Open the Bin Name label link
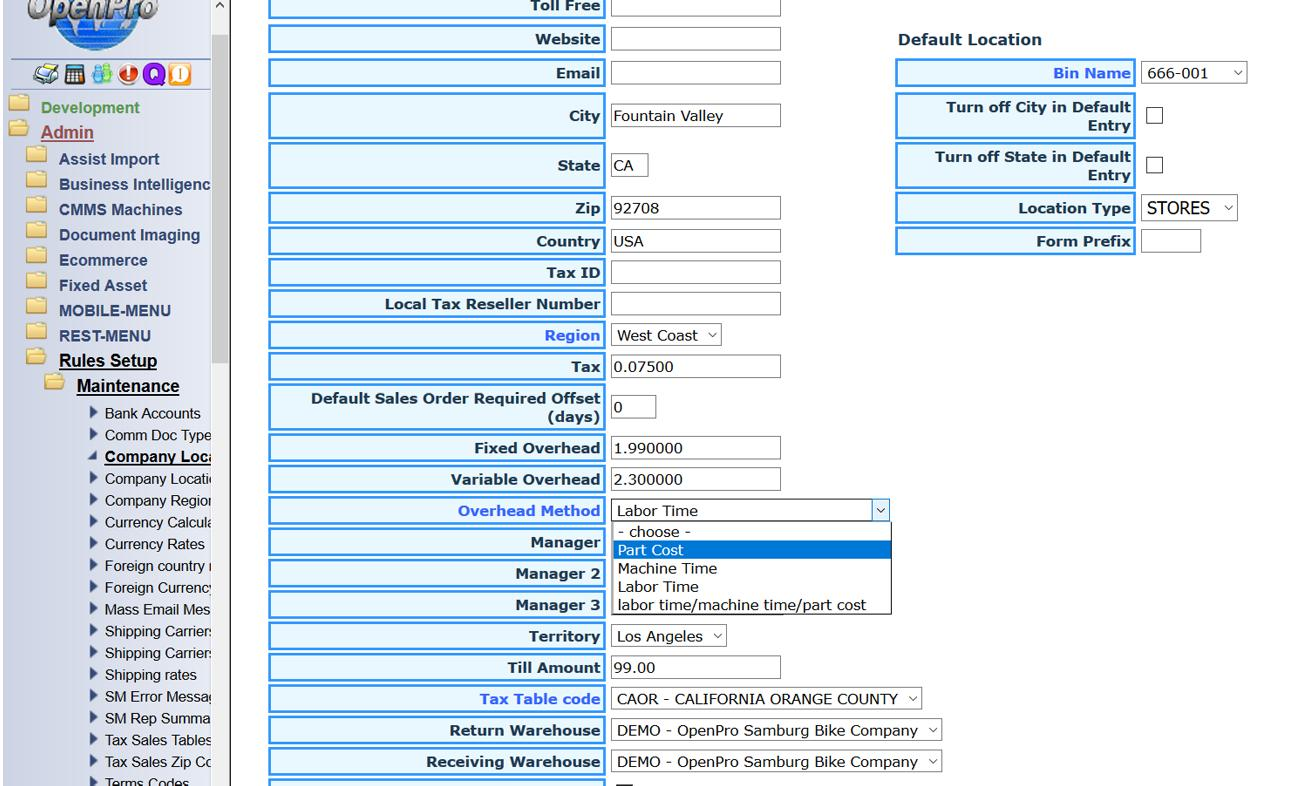 click(x=1091, y=73)
